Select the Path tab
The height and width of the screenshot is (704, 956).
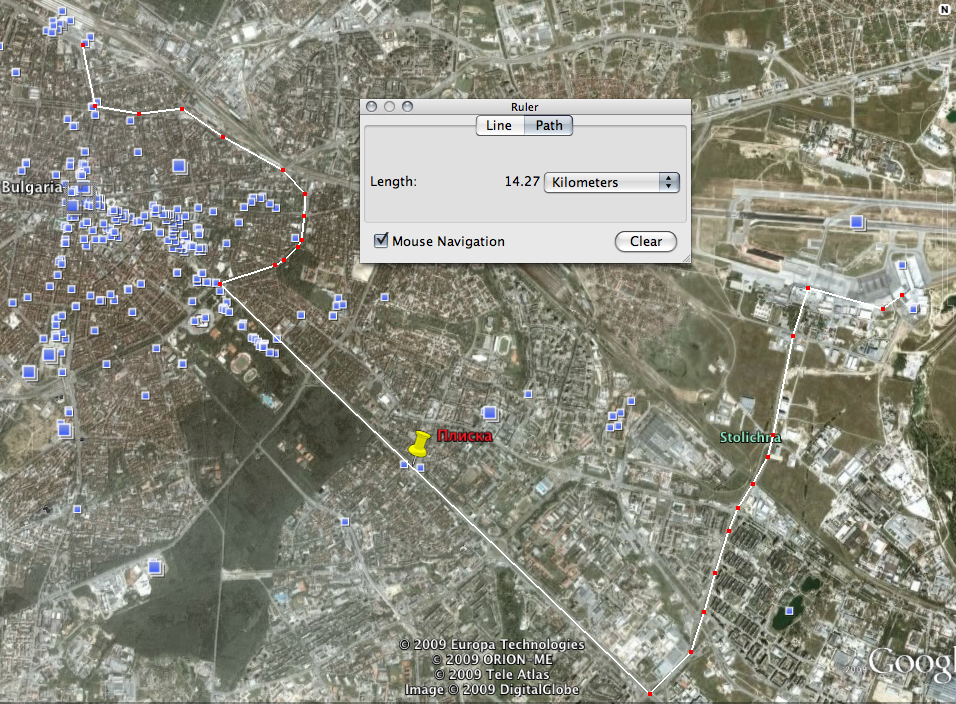tap(549, 125)
